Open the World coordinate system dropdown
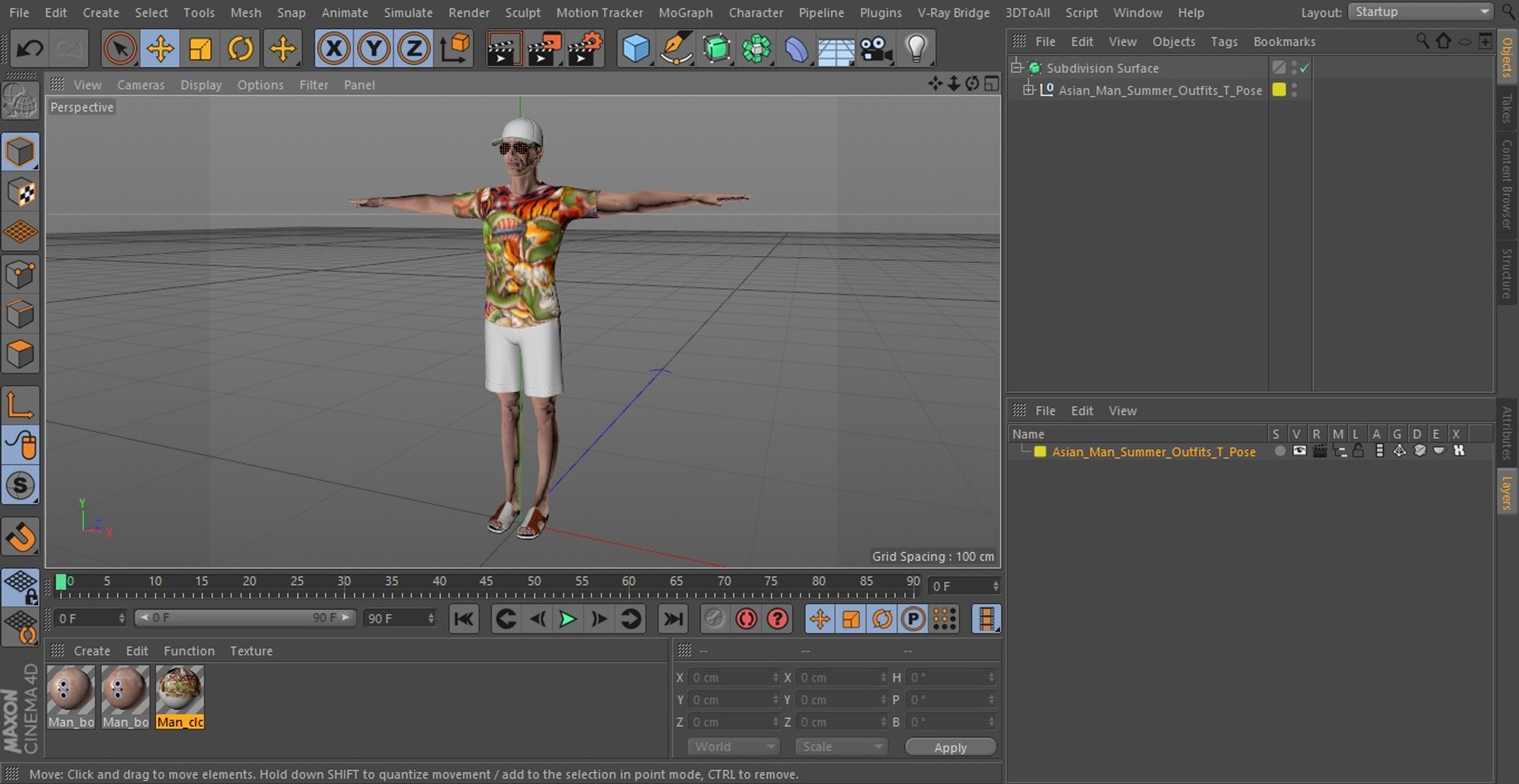The height and width of the screenshot is (784, 1519). (733, 747)
